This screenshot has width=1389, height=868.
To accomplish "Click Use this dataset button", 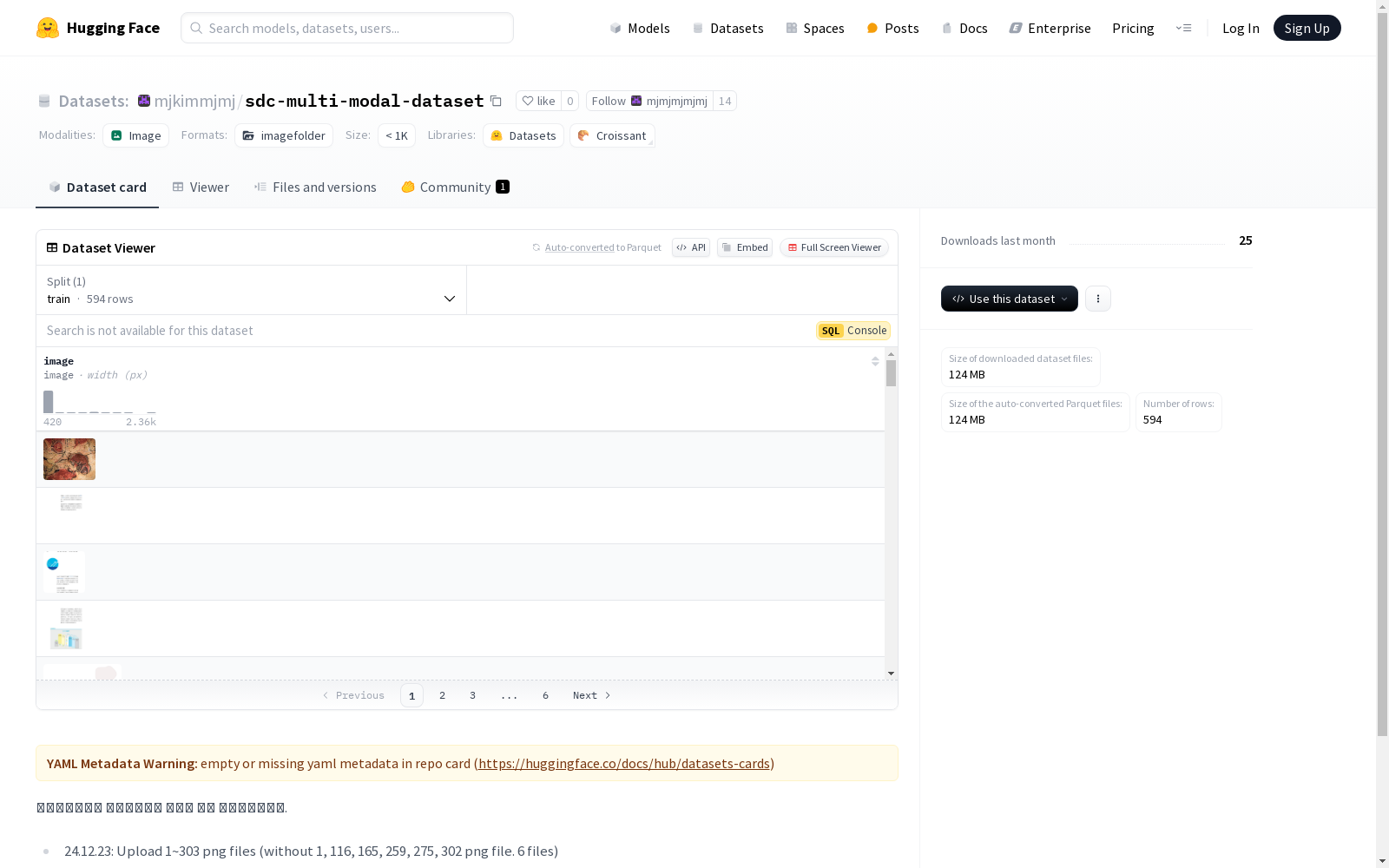I will pos(1010,299).
